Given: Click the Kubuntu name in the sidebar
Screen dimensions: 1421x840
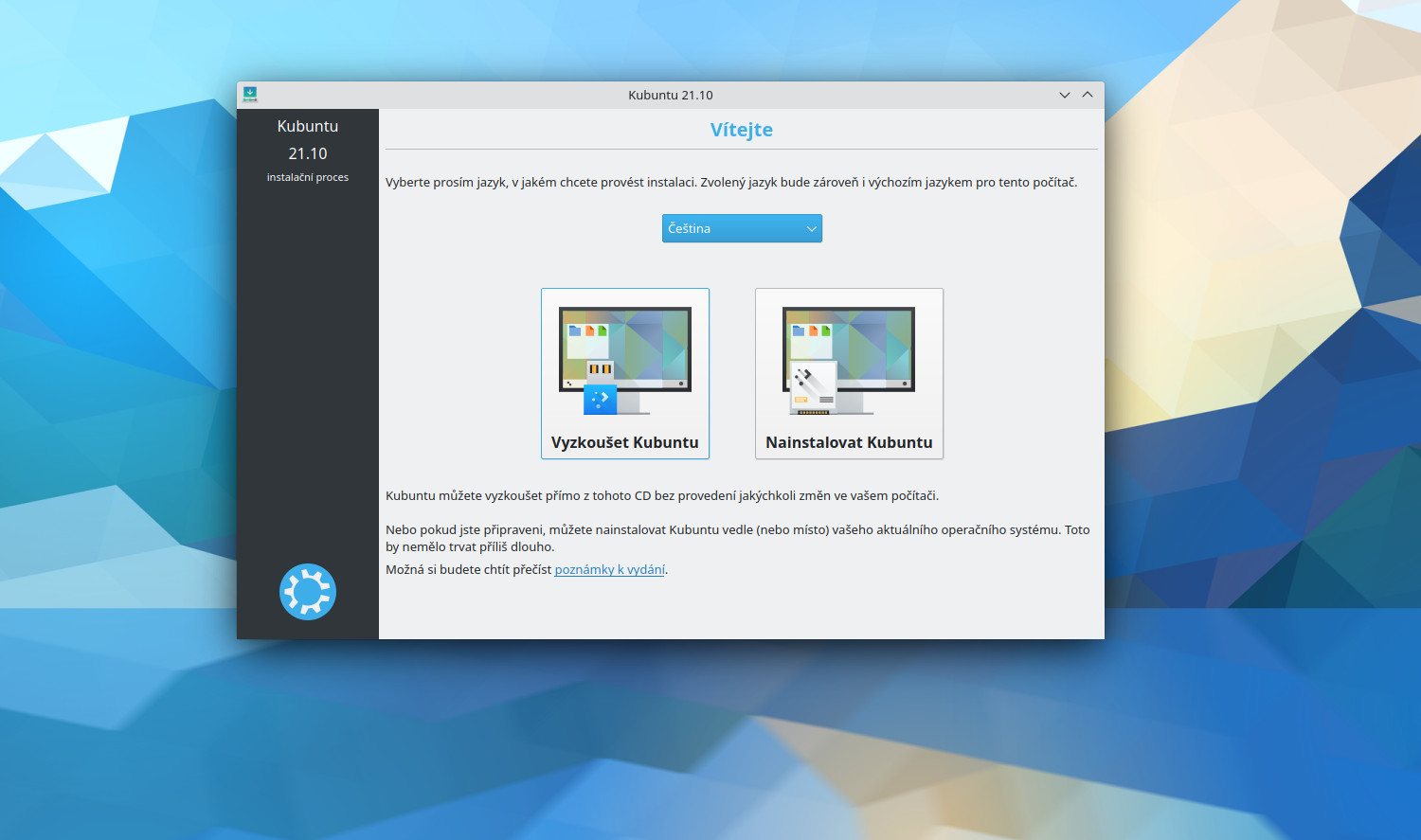Looking at the screenshot, I should [308, 126].
